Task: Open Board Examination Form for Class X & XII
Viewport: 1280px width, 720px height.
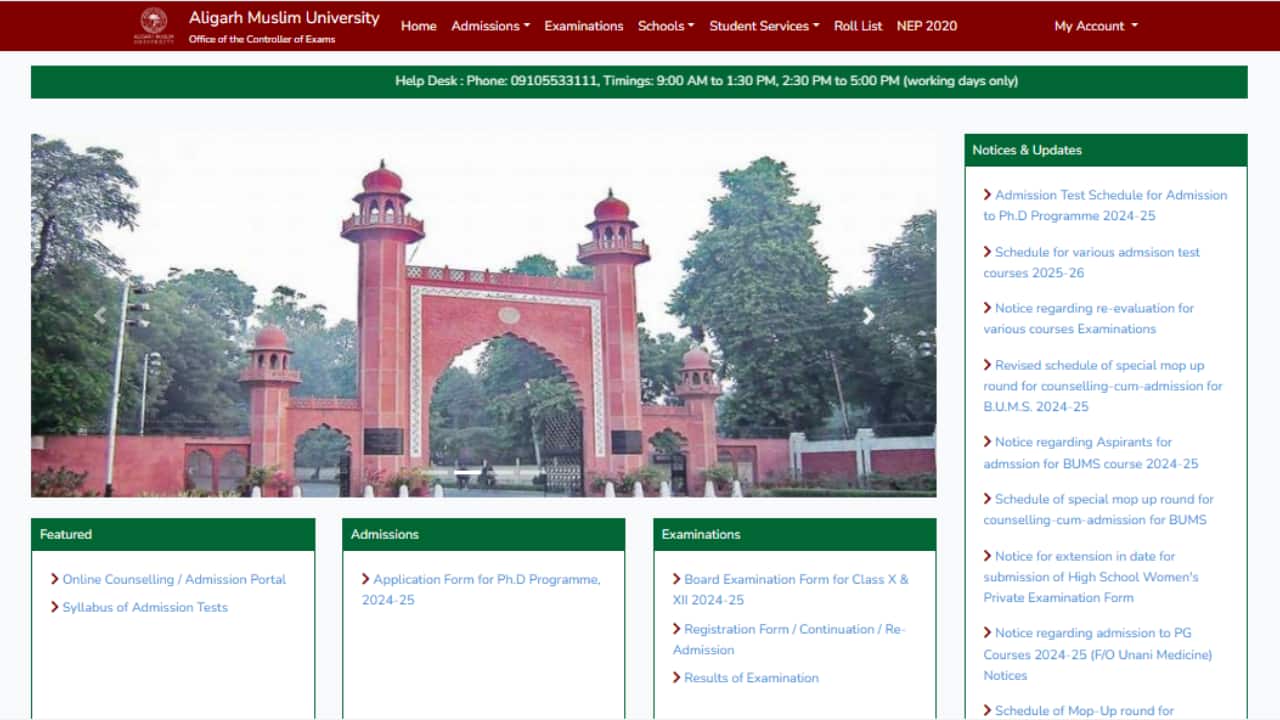Action: click(795, 579)
